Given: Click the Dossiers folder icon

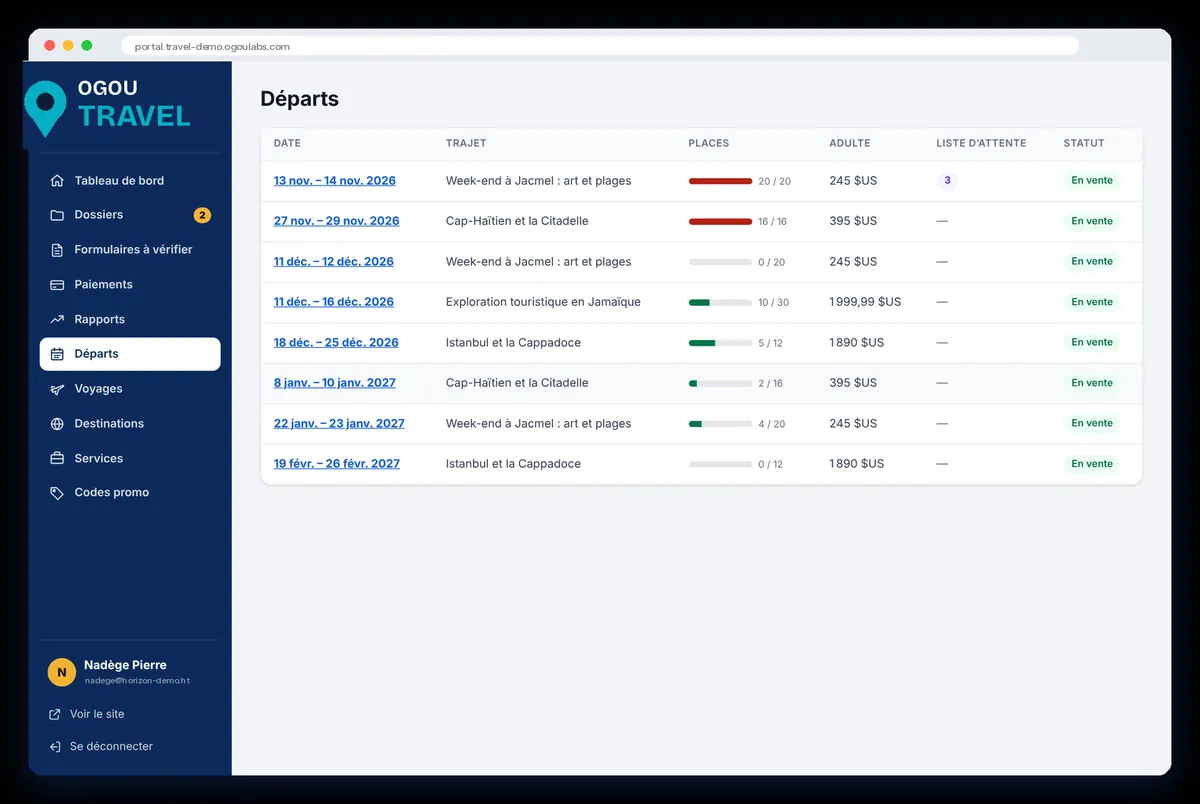Looking at the screenshot, I should click(57, 215).
